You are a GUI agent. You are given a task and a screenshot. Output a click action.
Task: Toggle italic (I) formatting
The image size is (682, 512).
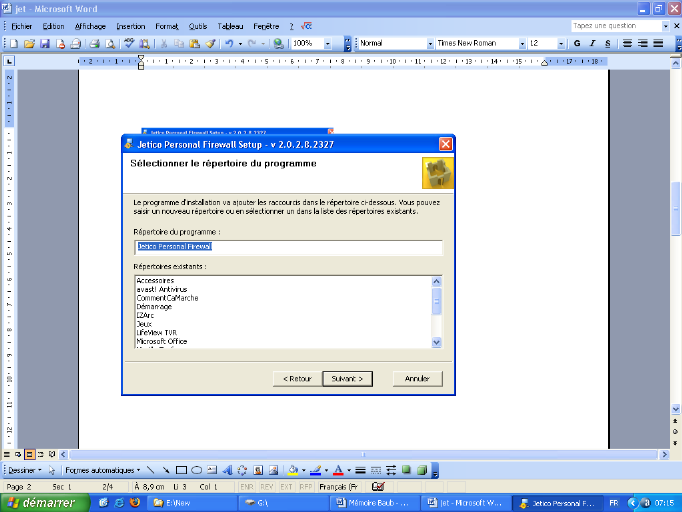coord(592,43)
